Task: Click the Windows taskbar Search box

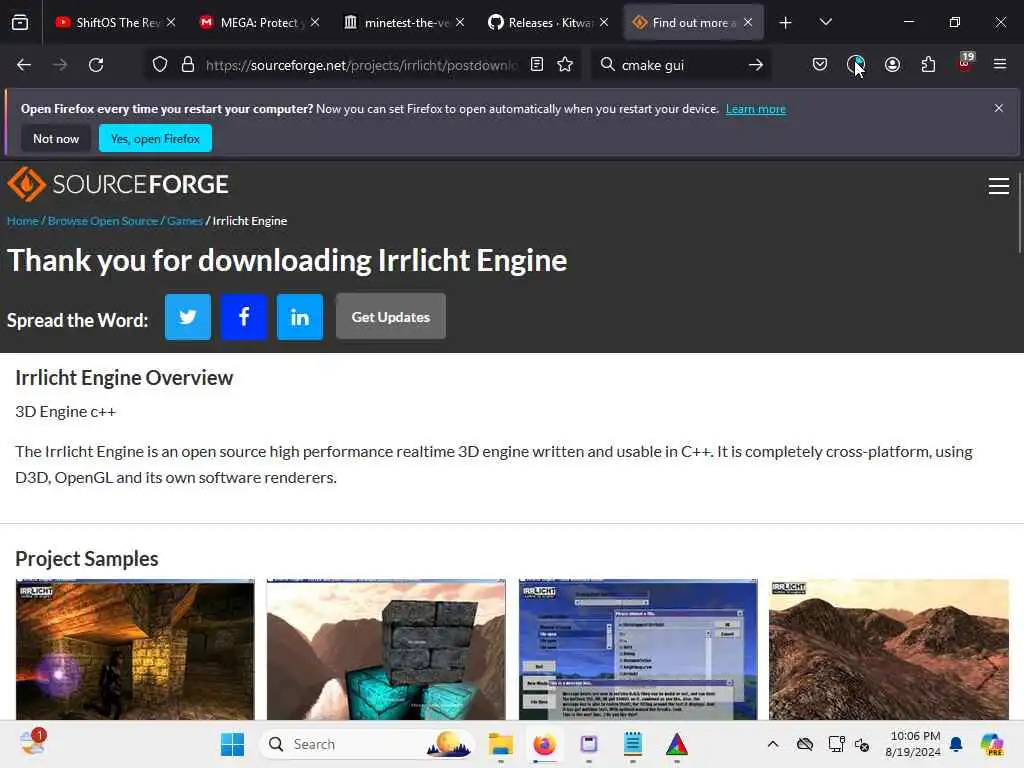Action: coord(366,744)
